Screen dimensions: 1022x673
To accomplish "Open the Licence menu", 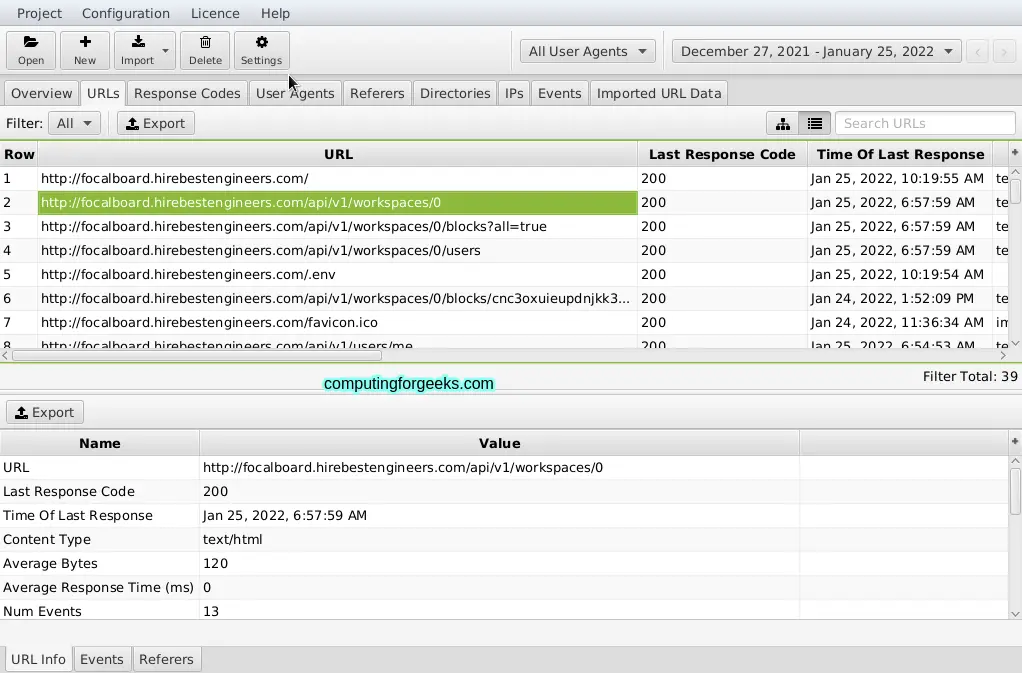I will coord(215,13).
